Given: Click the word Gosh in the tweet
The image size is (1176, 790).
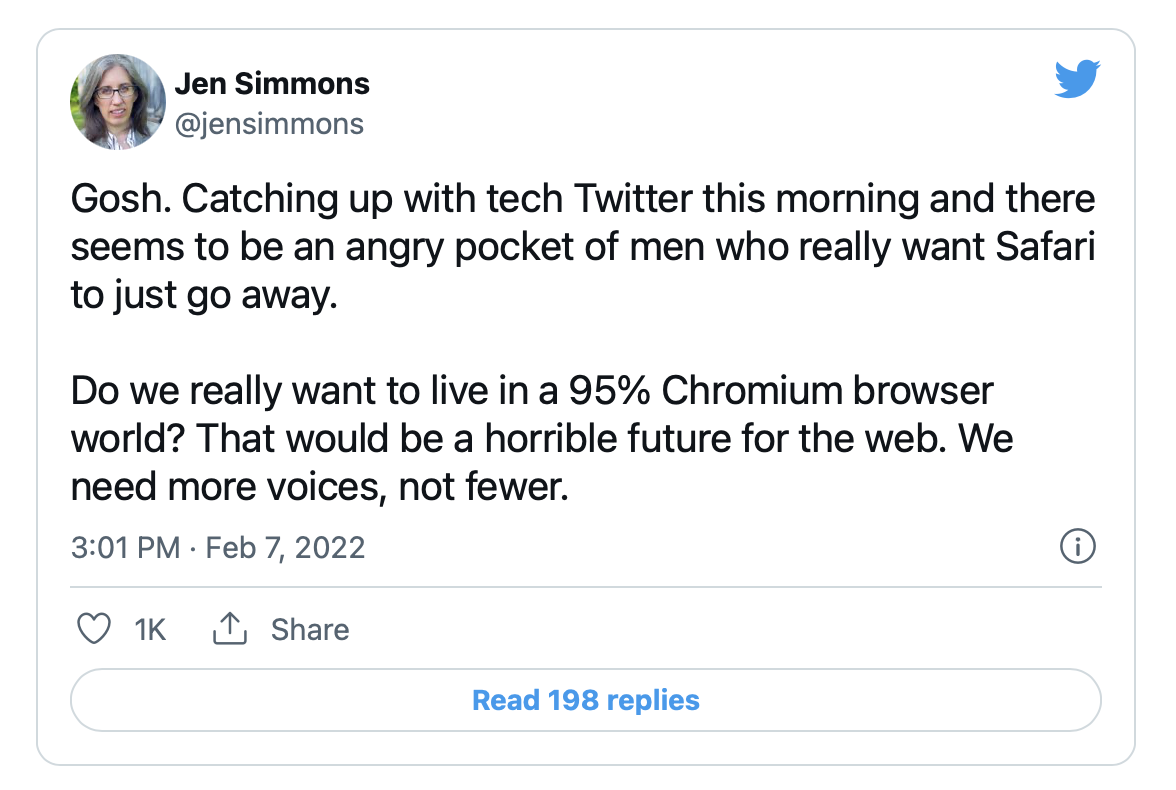Looking at the screenshot, I should coord(112,200).
